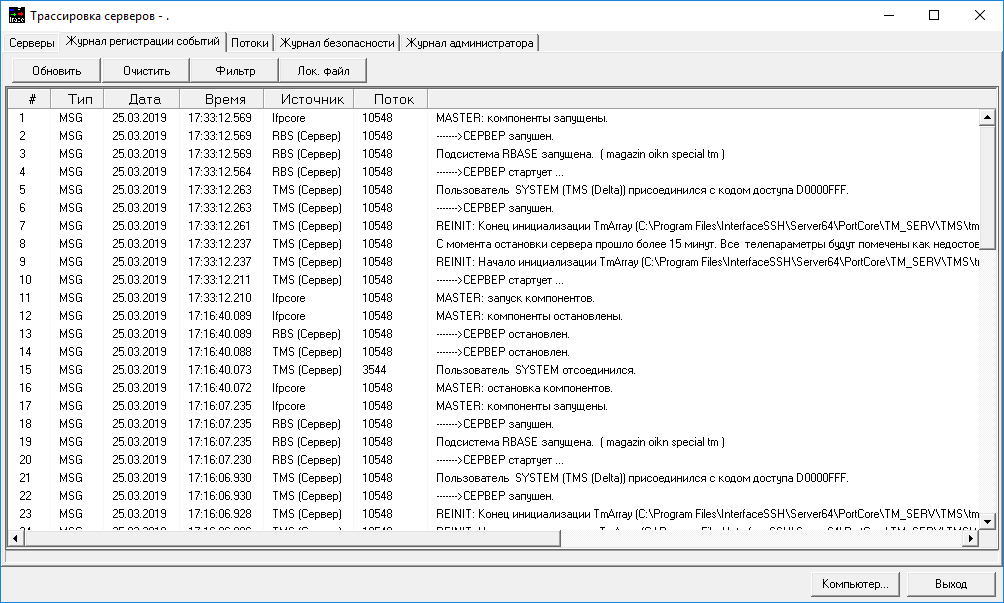Switch to the Серверы tab

click(x=32, y=43)
